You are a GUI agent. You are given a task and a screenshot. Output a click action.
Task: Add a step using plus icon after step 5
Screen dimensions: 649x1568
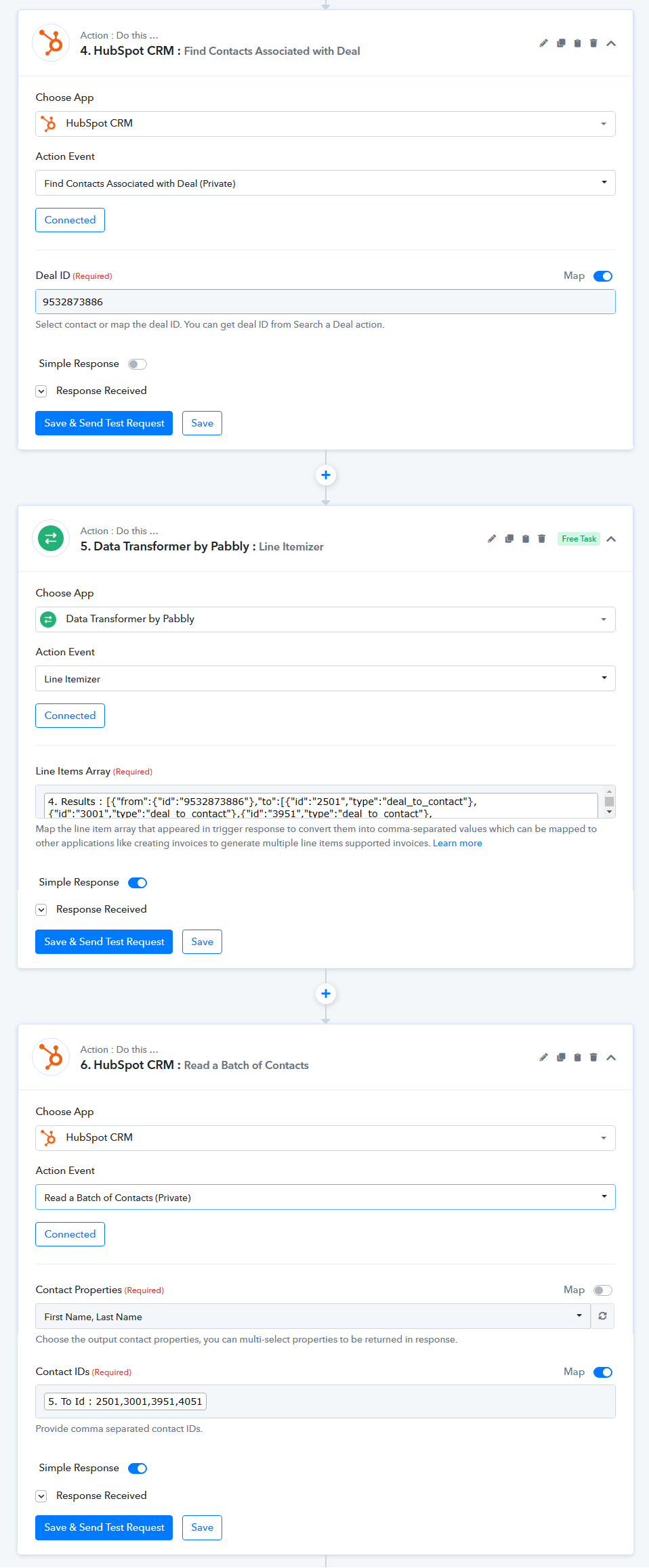pyautogui.click(x=326, y=994)
